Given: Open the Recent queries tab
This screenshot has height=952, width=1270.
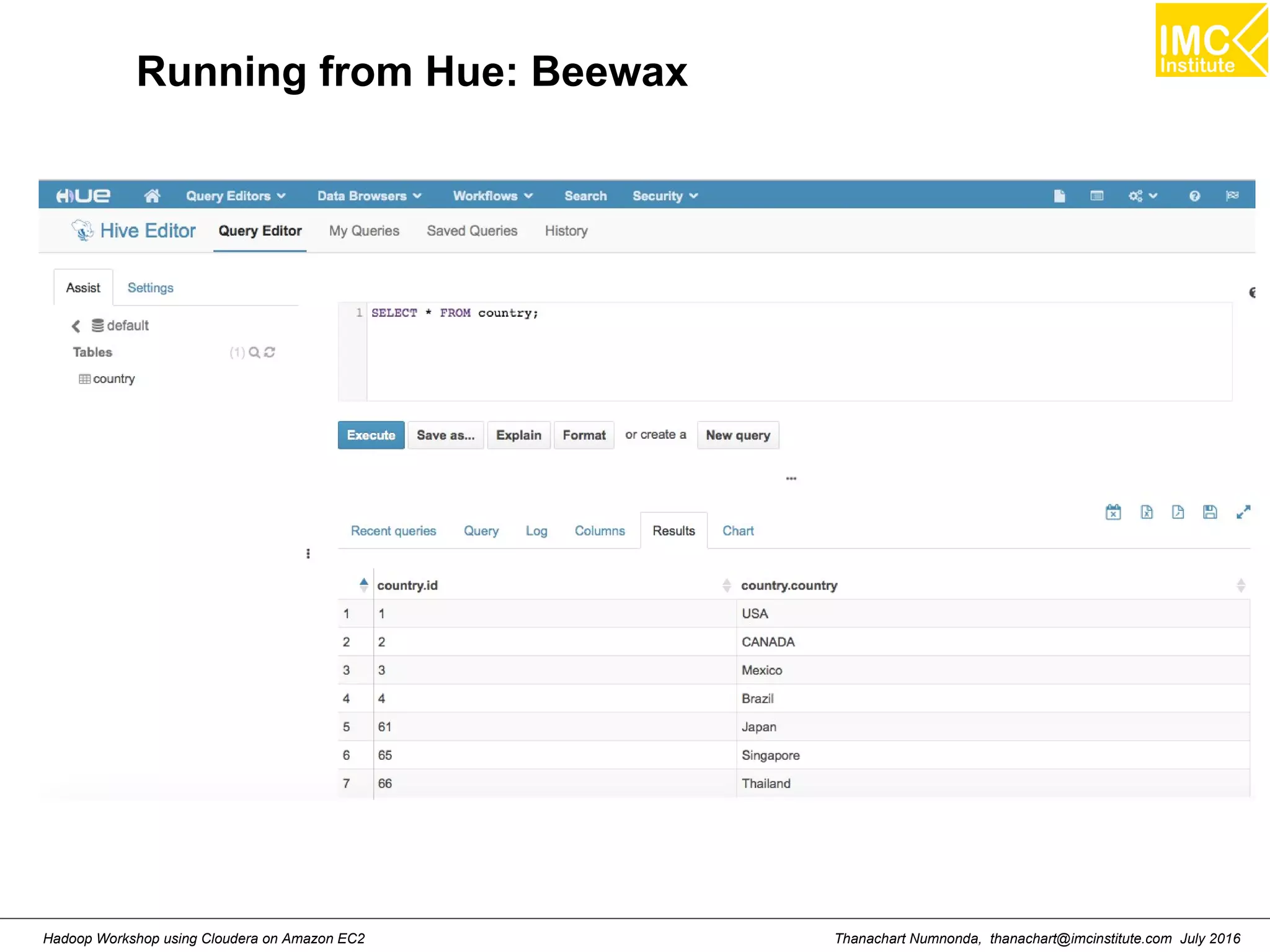Looking at the screenshot, I should (393, 531).
